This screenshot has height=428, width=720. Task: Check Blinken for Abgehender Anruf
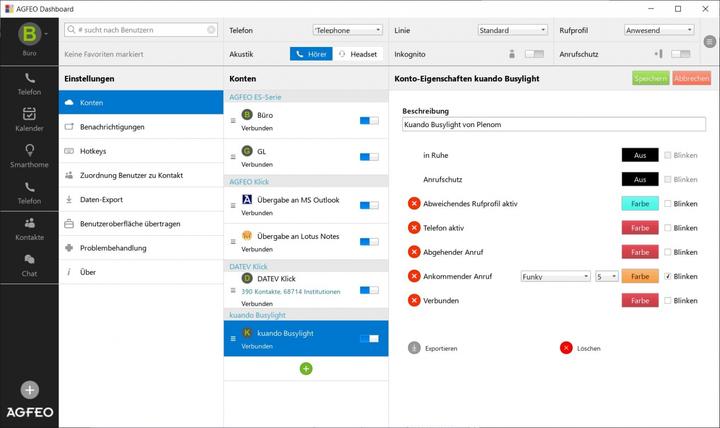click(668, 252)
